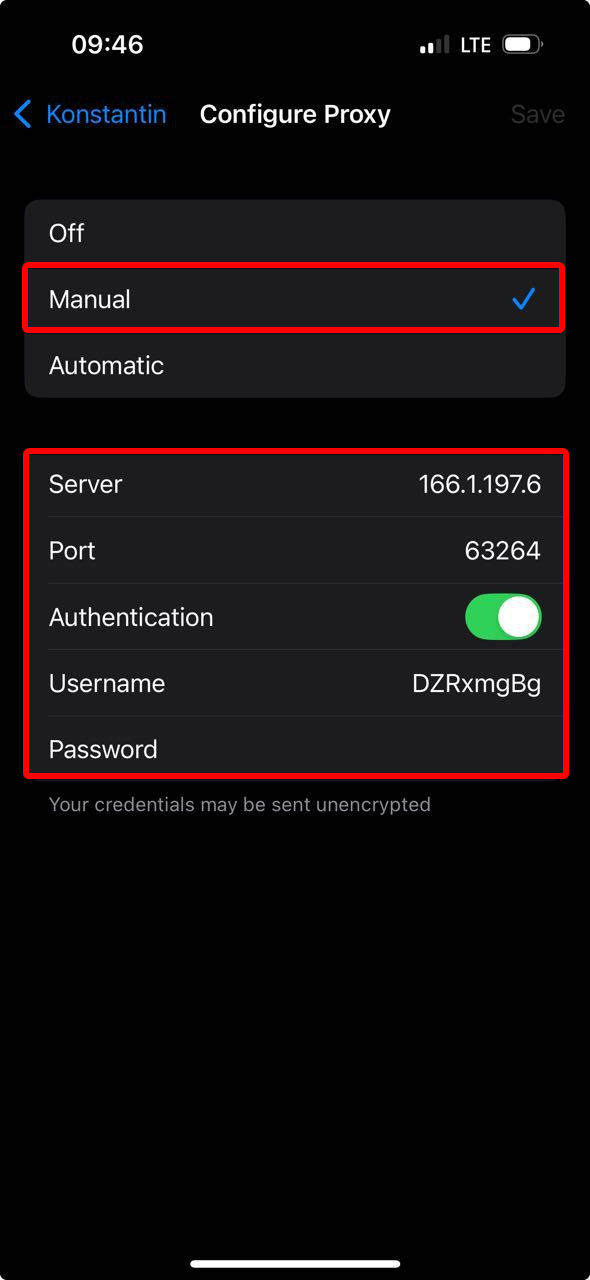Edit the Username field DZRxmgBg
The image size is (590, 1280).
tap(295, 683)
